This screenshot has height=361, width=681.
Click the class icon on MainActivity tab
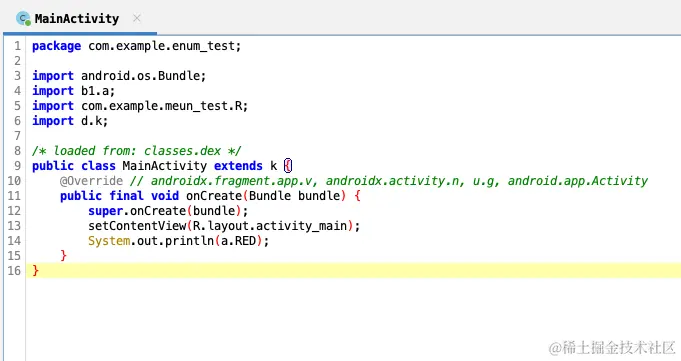point(23,19)
